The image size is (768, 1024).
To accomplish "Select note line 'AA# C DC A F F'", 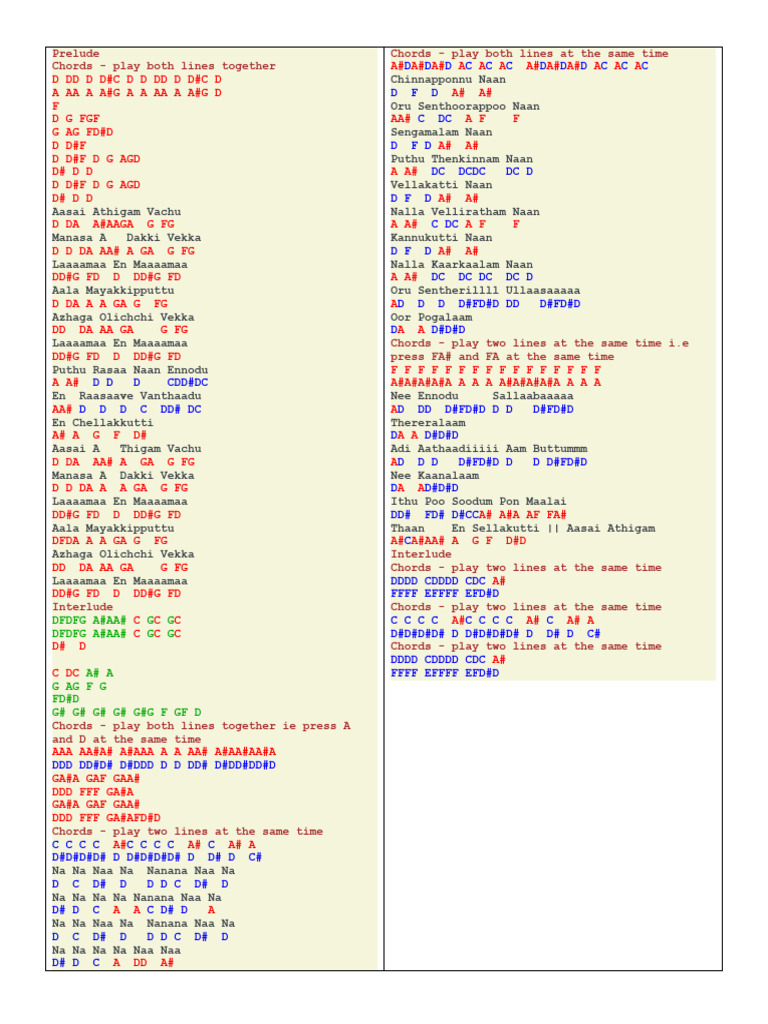I will point(455,119).
